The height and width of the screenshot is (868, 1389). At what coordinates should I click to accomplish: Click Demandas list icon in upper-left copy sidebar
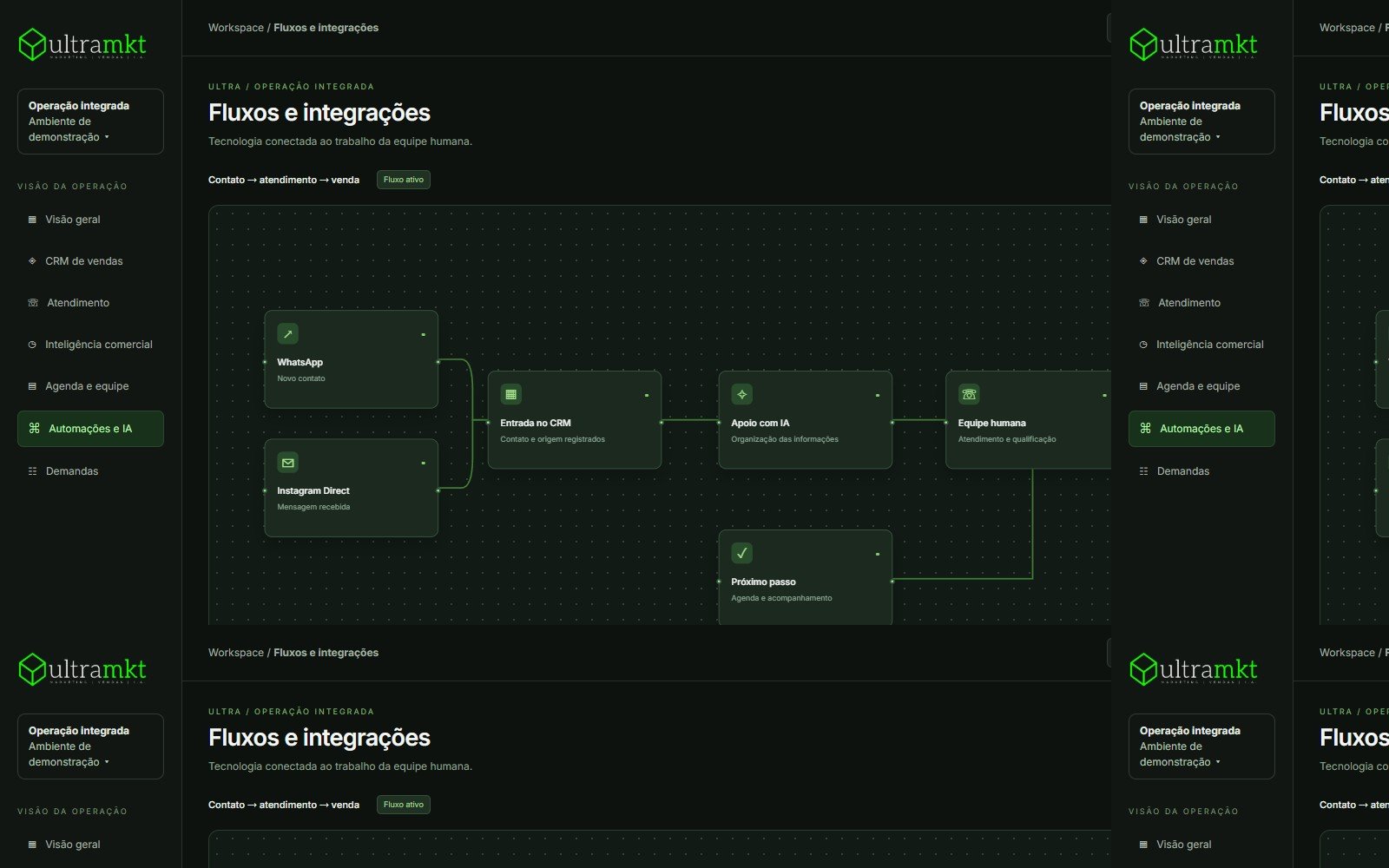click(32, 471)
